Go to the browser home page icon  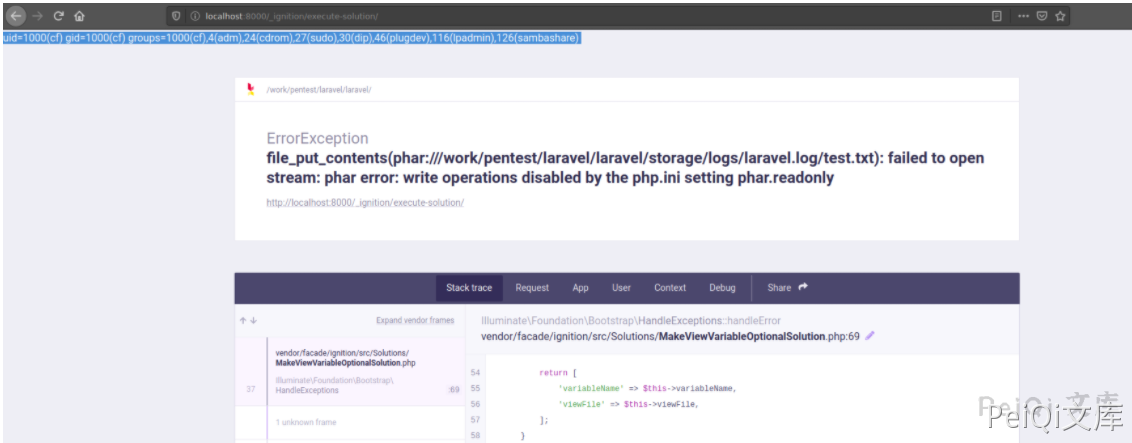tap(79, 16)
